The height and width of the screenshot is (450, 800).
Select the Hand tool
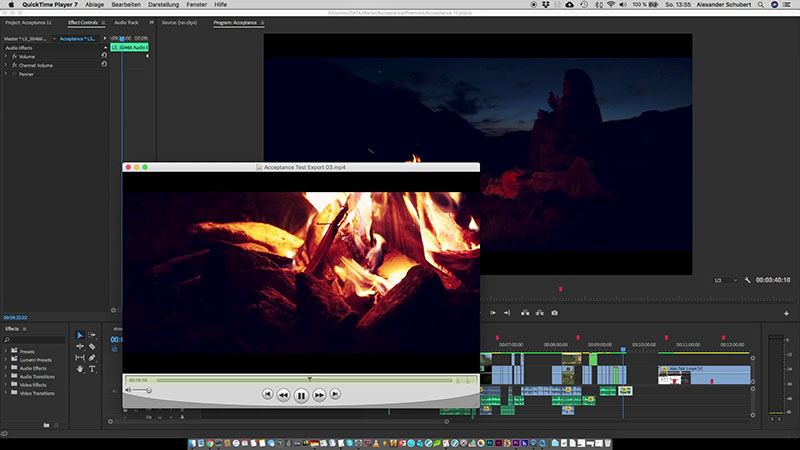[x=80, y=368]
